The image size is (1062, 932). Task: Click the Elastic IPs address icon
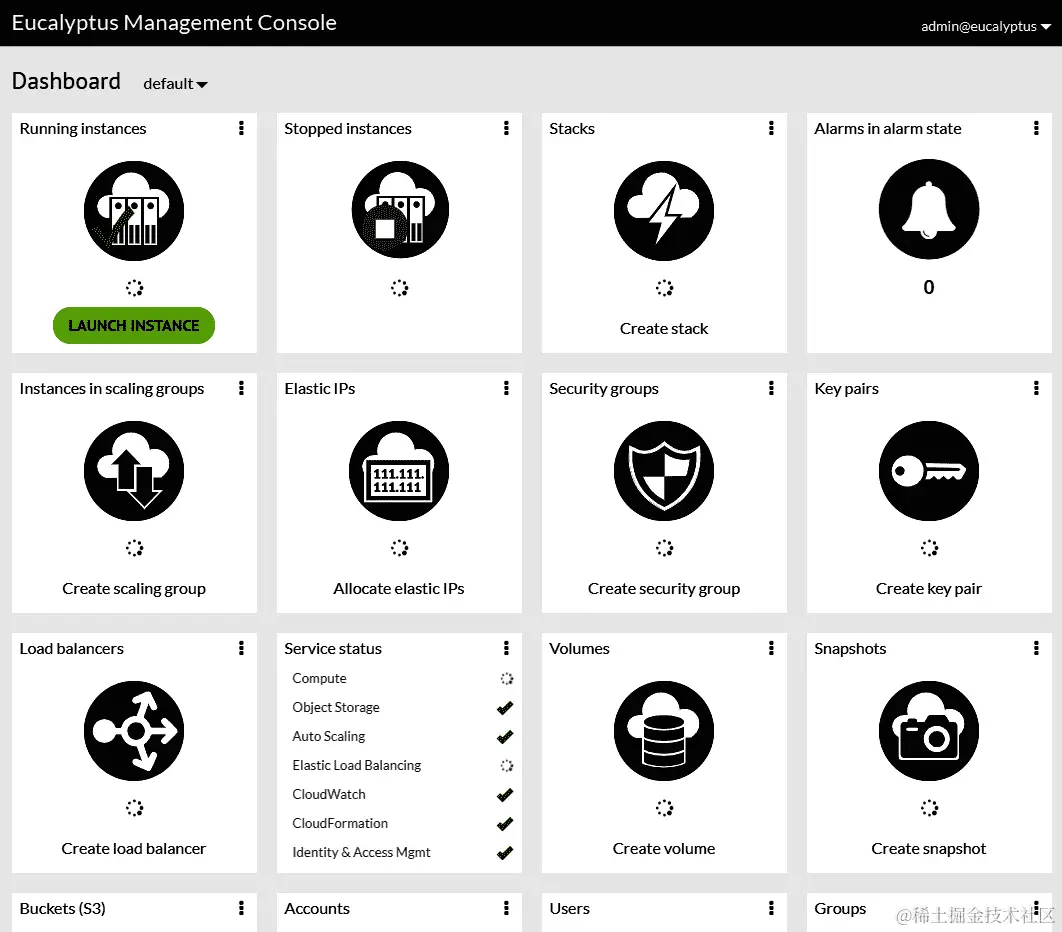pyautogui.click(x=399, y=471)
